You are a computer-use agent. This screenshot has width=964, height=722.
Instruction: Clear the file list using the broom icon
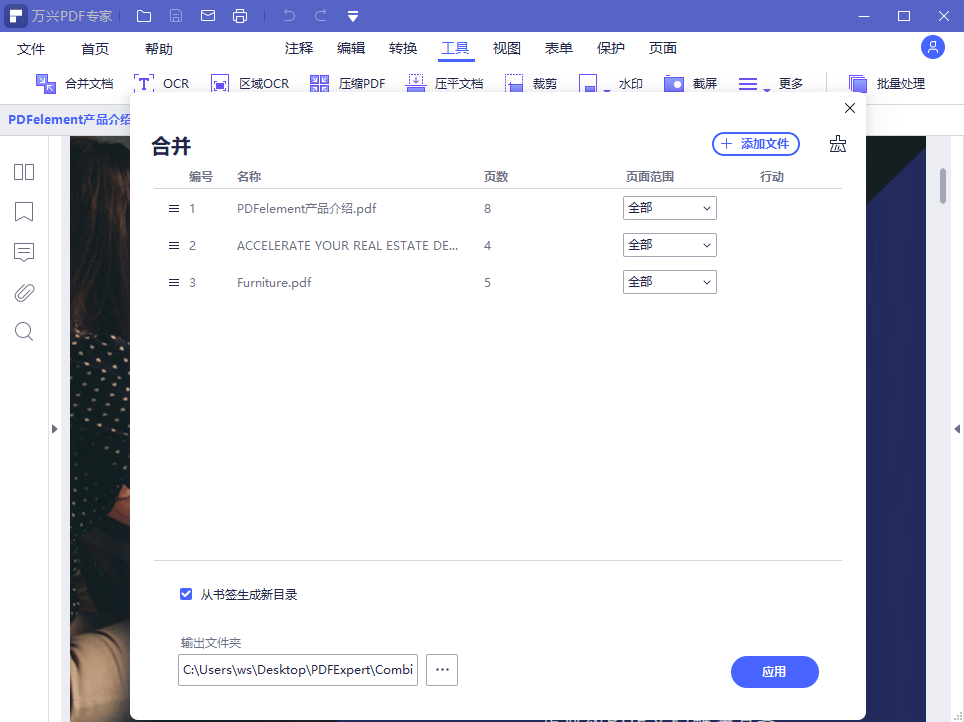(x=837, y=144)
